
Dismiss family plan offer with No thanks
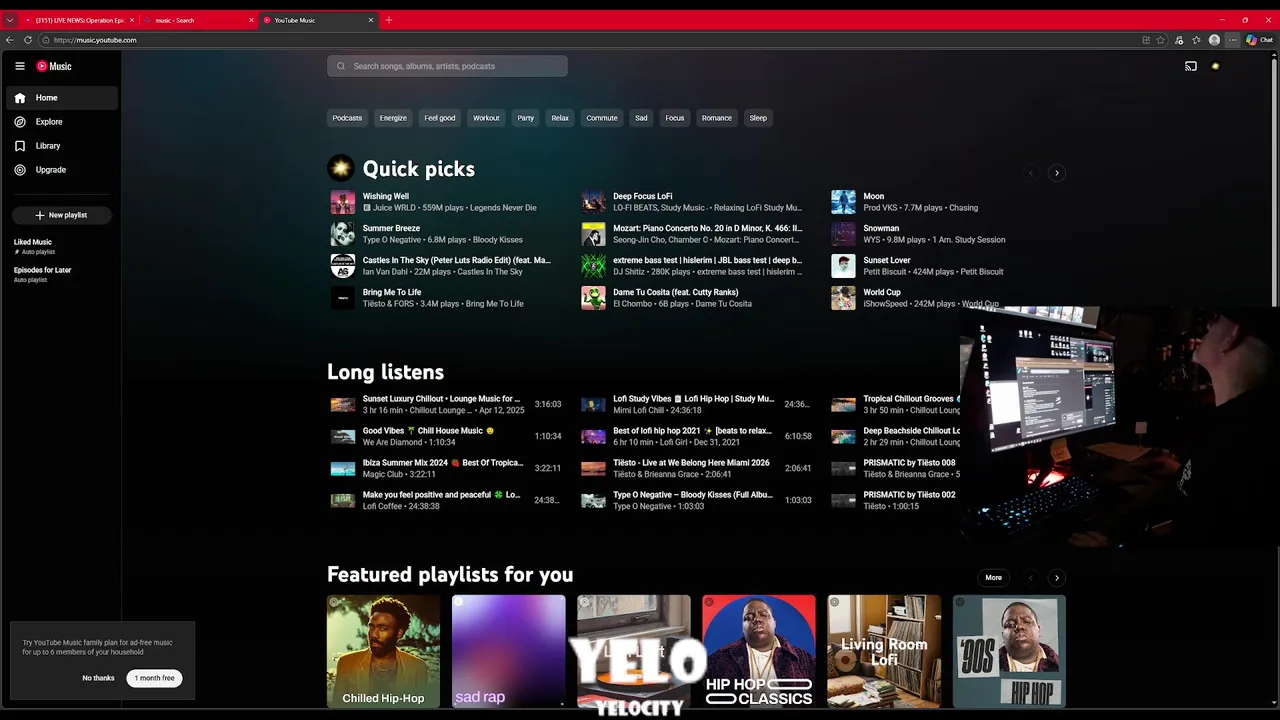point(98,678)
